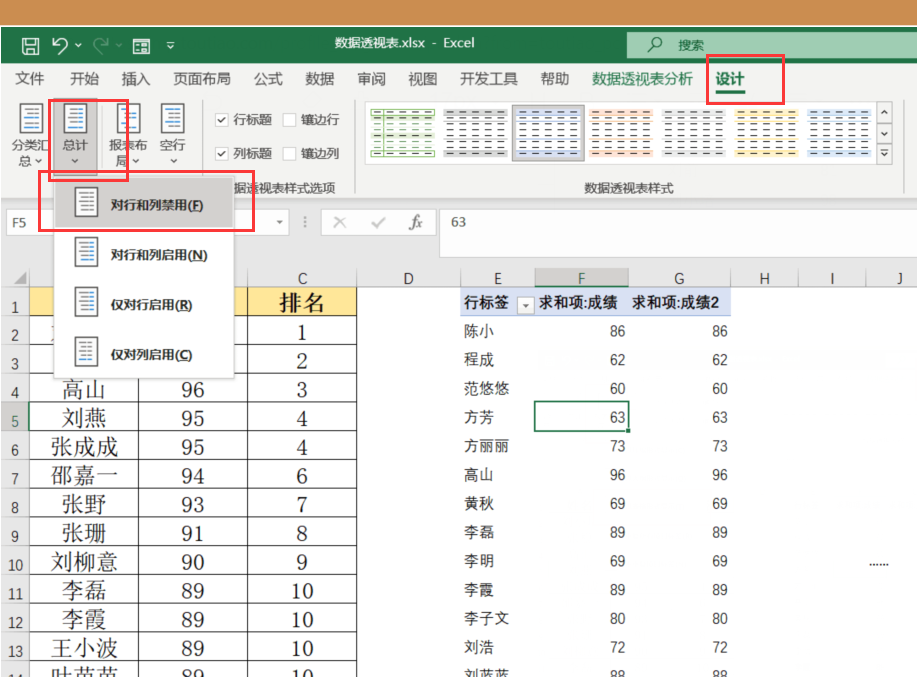The image size is (917, 677).
Task: Switch to the 插入 ribbon tab
Action: (136, 79)
